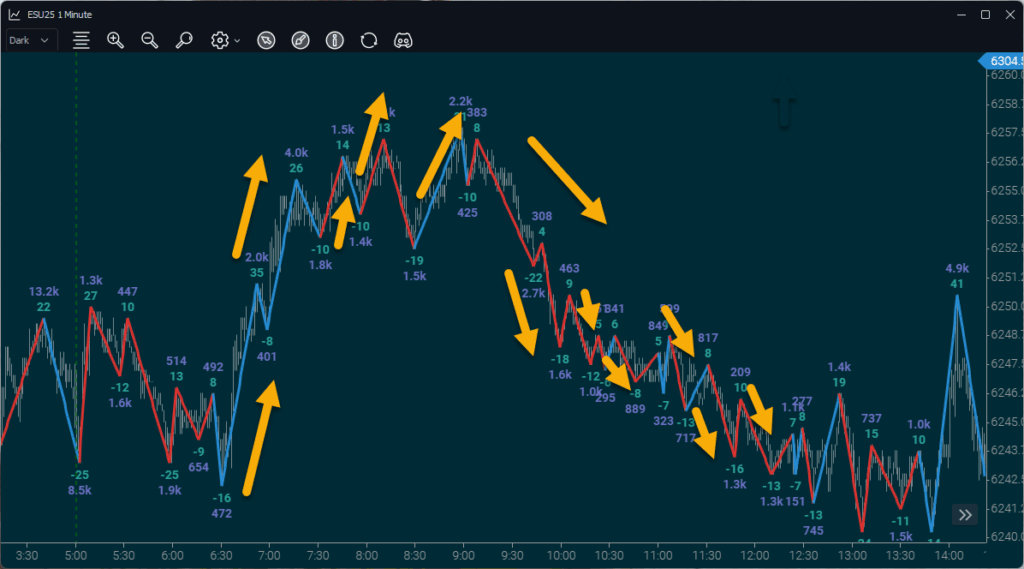The width and height of the screenshot is (1024, 569).
Task: Click the 3:30 time axis label
Action: (x=27, y=556)
